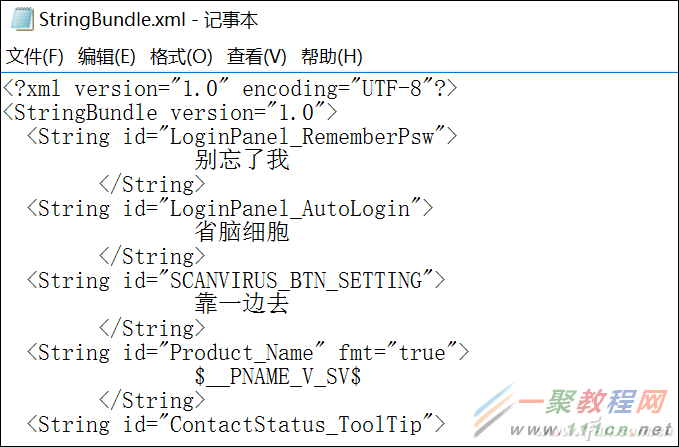Place cursor on the 省脑细胞 text
Viewport: 679px width, 447px height.
tap(242, 232)
